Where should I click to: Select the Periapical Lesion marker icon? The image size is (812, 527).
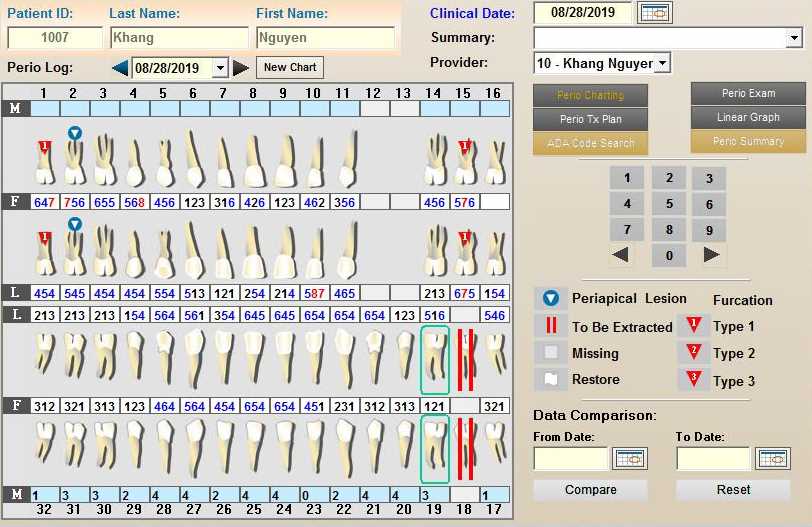click(551, 298)
